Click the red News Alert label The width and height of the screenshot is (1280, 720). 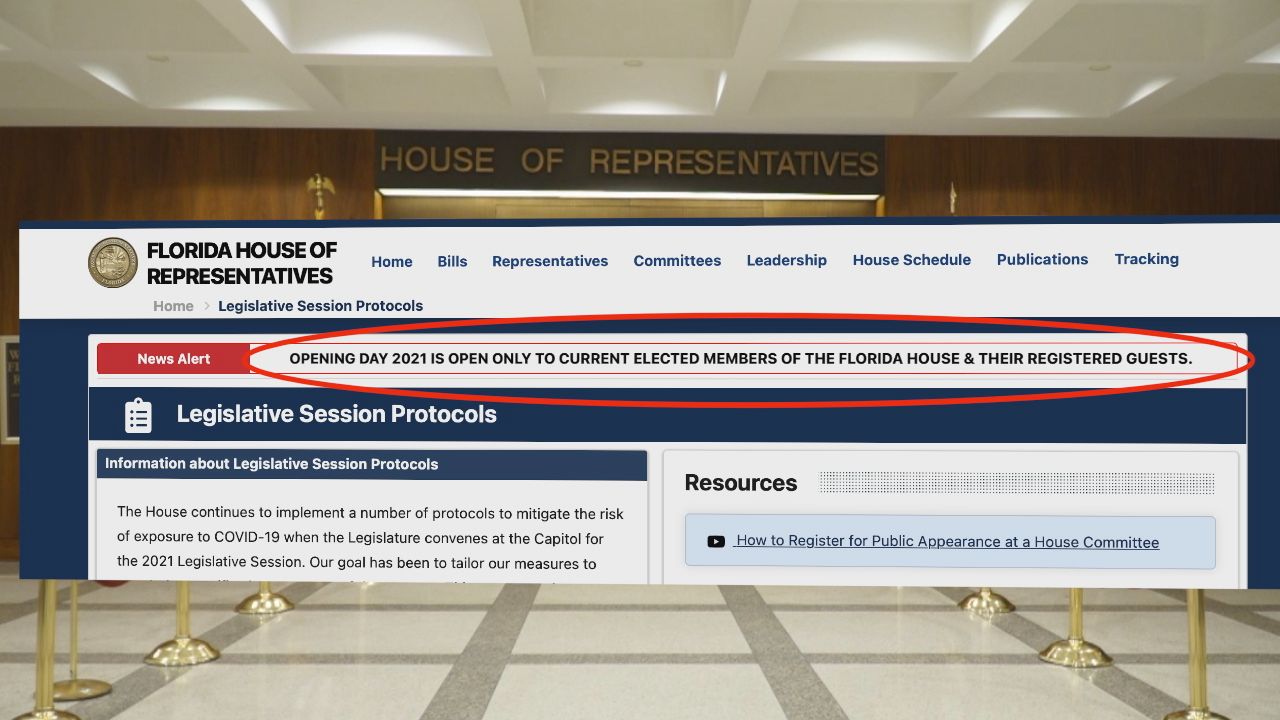coord(173,359)
